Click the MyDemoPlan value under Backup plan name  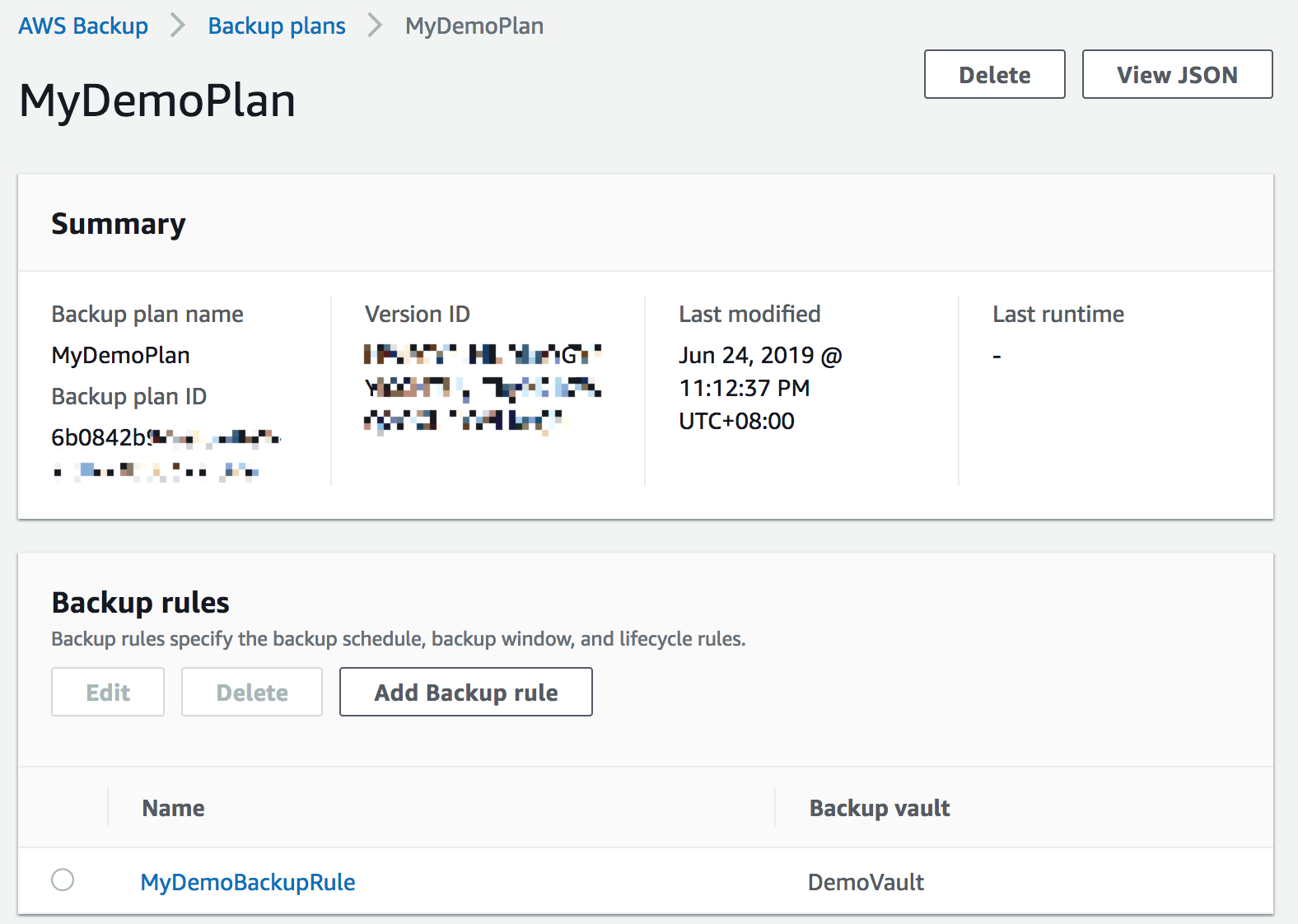pos(121,355)
